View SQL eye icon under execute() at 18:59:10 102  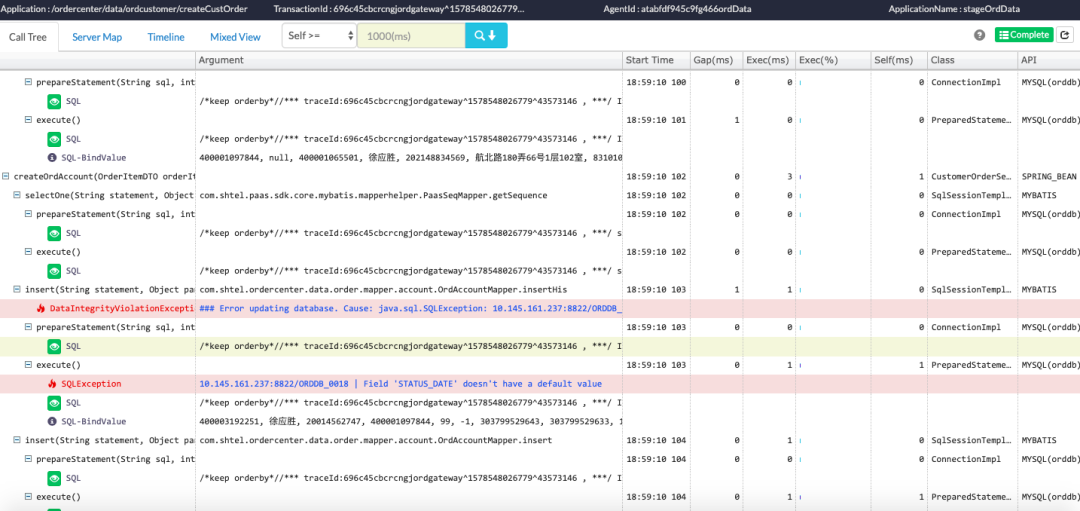click(55, 271)
